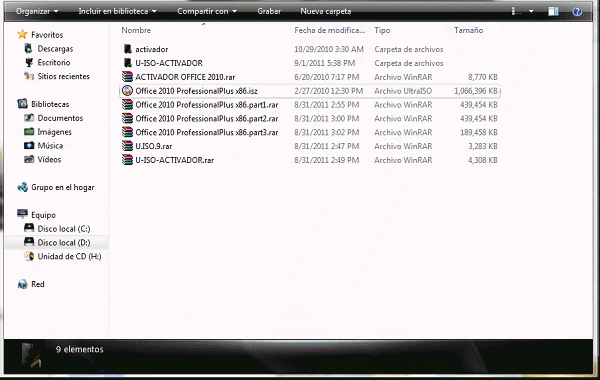Select file name Office 2010 ProfessionalPlus x86.isz
600x380 pixels.
tap(196, 91)
